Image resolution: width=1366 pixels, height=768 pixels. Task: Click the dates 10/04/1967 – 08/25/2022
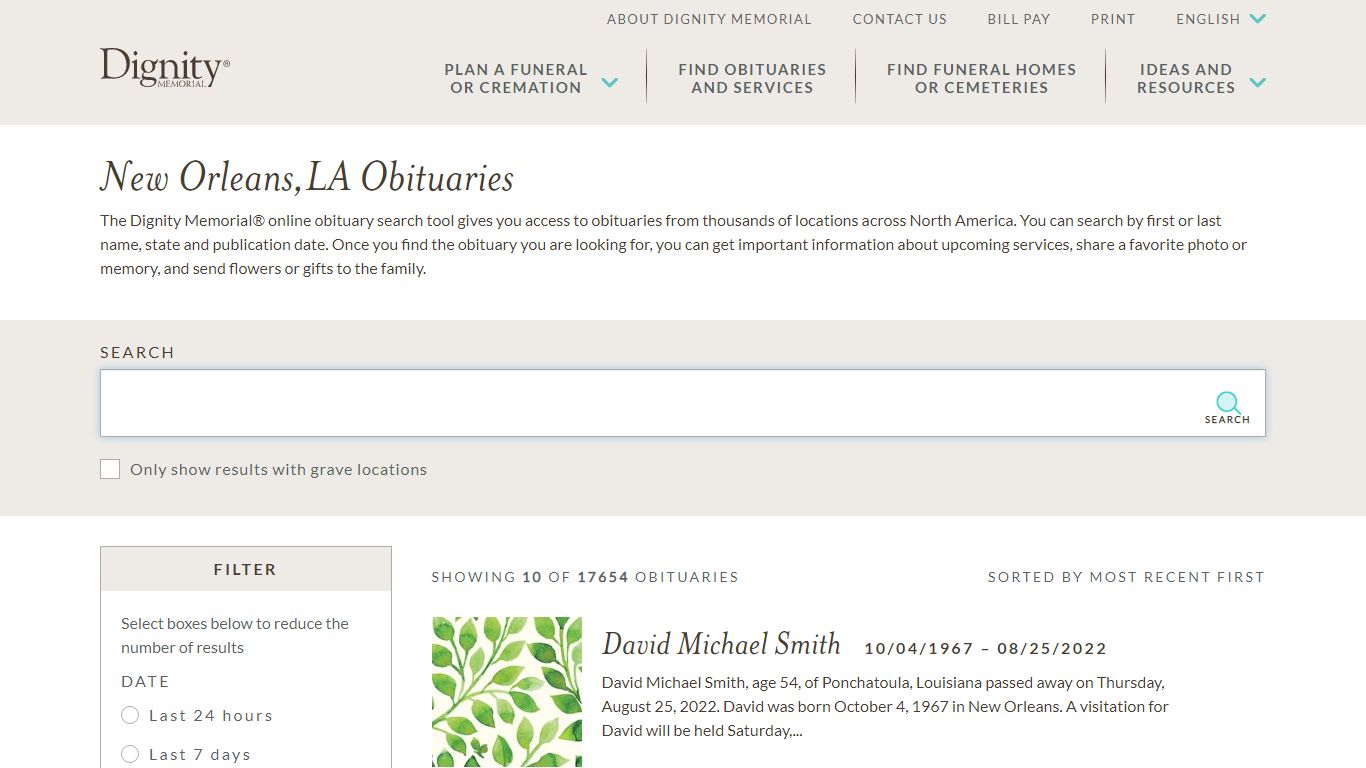point(985,648)
